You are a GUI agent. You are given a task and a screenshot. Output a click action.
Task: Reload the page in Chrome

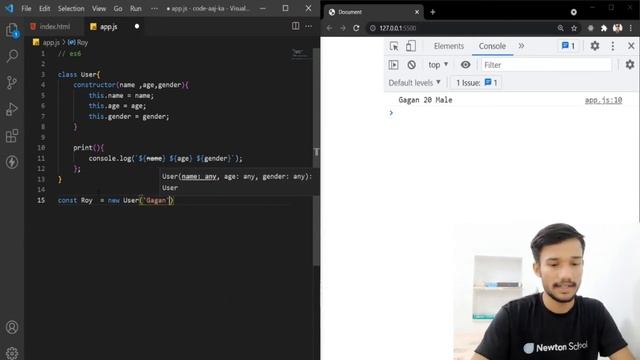pos(356,28)
